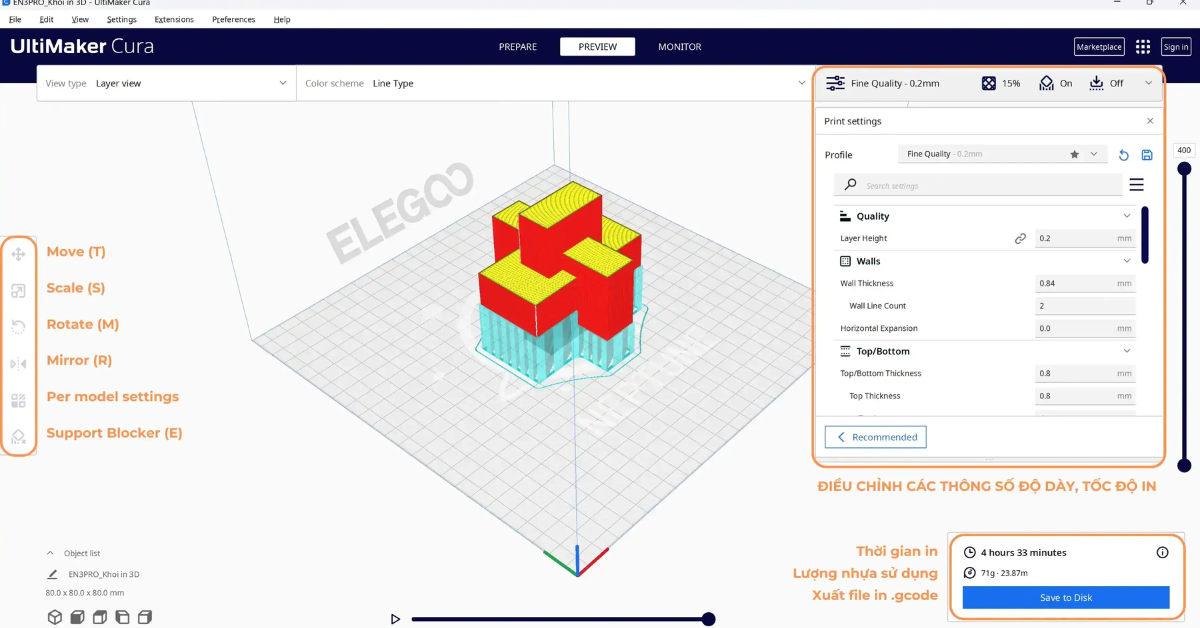This screenshot has height=628, width=1200.
Task: Click the Save to Disk button
Action: [x=1065, y=597]
